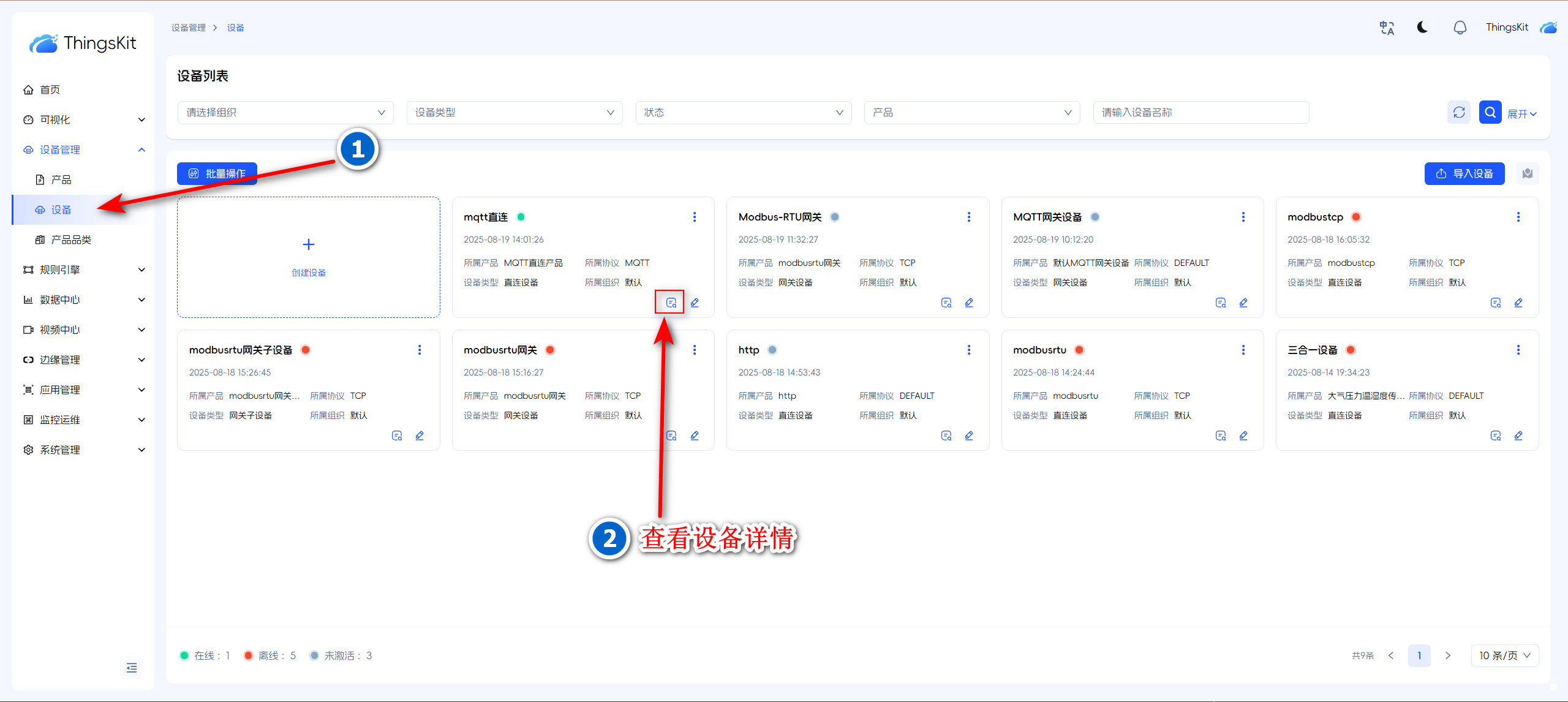Open details for mqtt直连 device
Screen dimensions: 1568x702
pyautogui.click(x=671, y=303)
